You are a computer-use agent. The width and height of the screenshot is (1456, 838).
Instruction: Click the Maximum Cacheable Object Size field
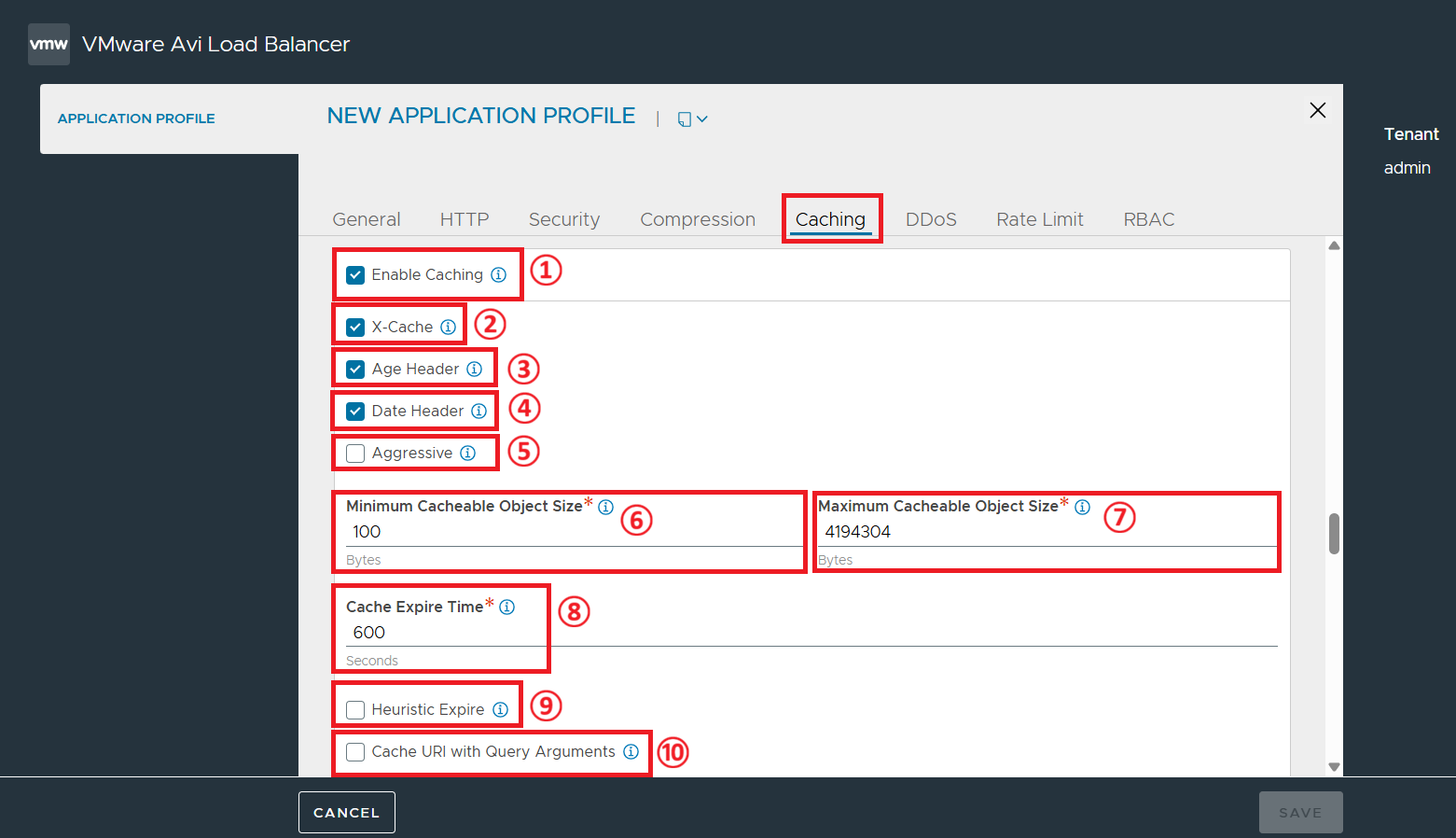coord(1047,532)
